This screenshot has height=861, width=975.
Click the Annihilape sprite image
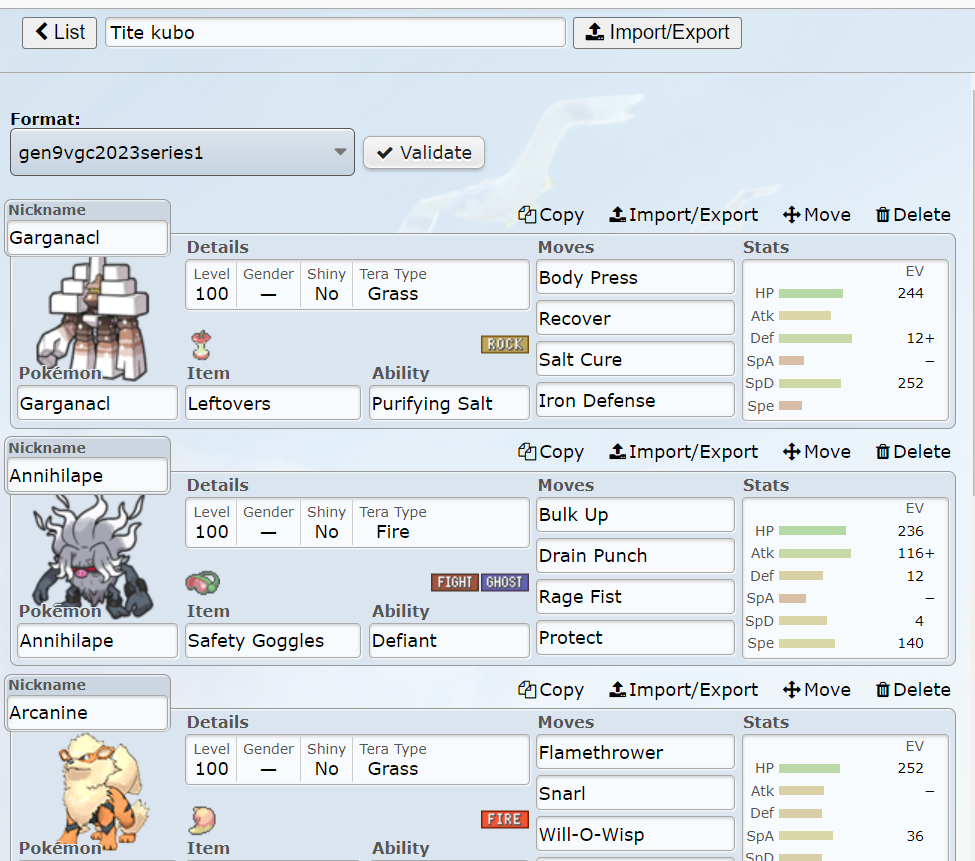click(x=93, y=558)
